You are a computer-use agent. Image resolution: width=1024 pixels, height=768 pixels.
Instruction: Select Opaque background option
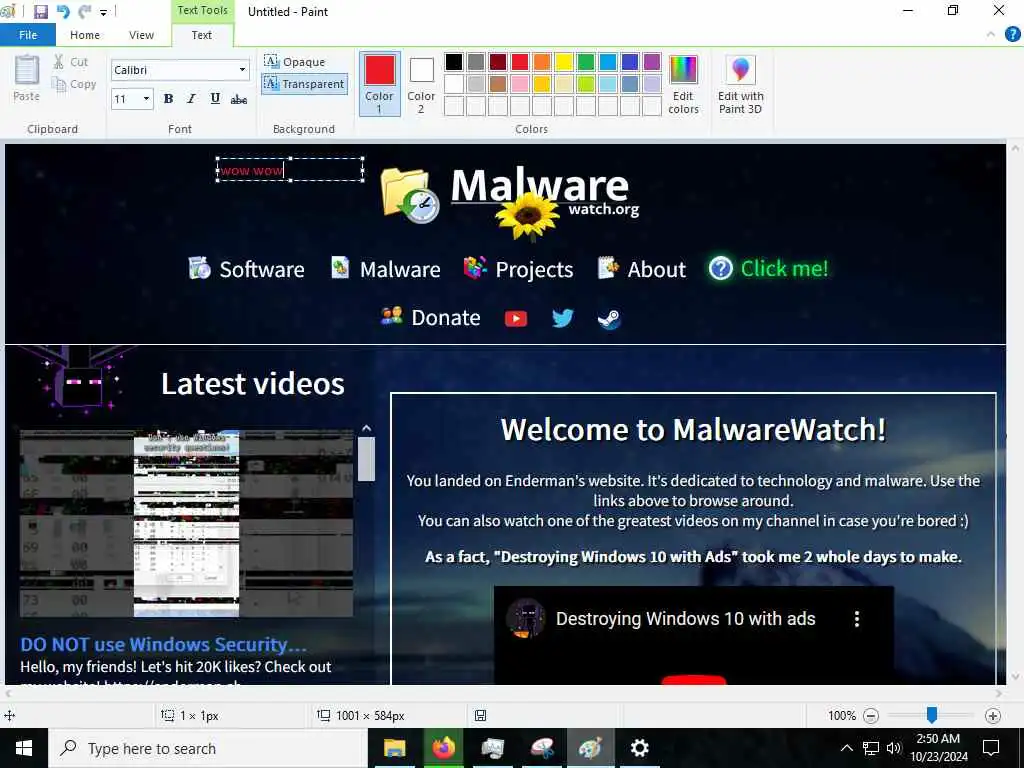[295, 61]
